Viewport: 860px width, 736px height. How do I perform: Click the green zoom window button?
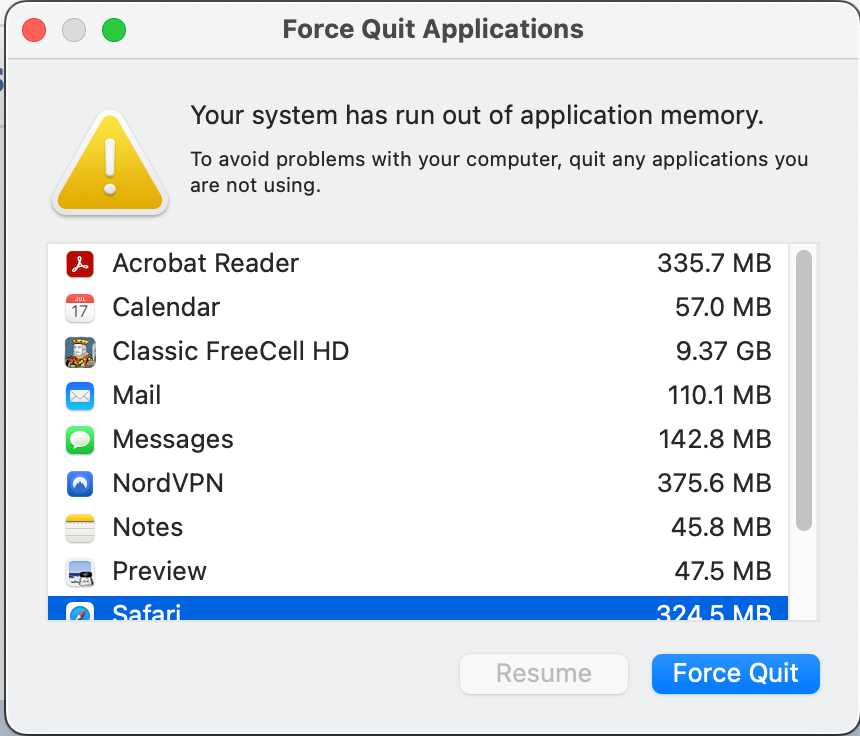pos(114,29)
